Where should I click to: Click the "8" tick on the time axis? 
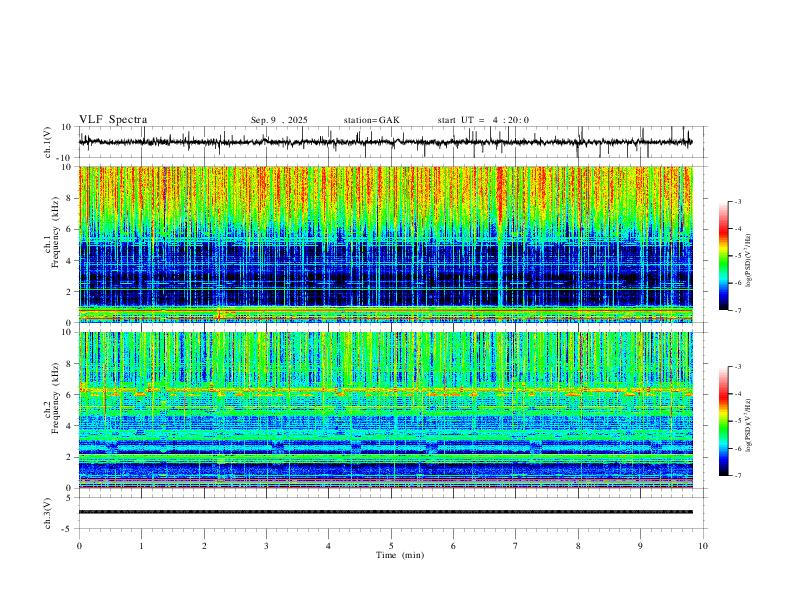pos(578,546)
